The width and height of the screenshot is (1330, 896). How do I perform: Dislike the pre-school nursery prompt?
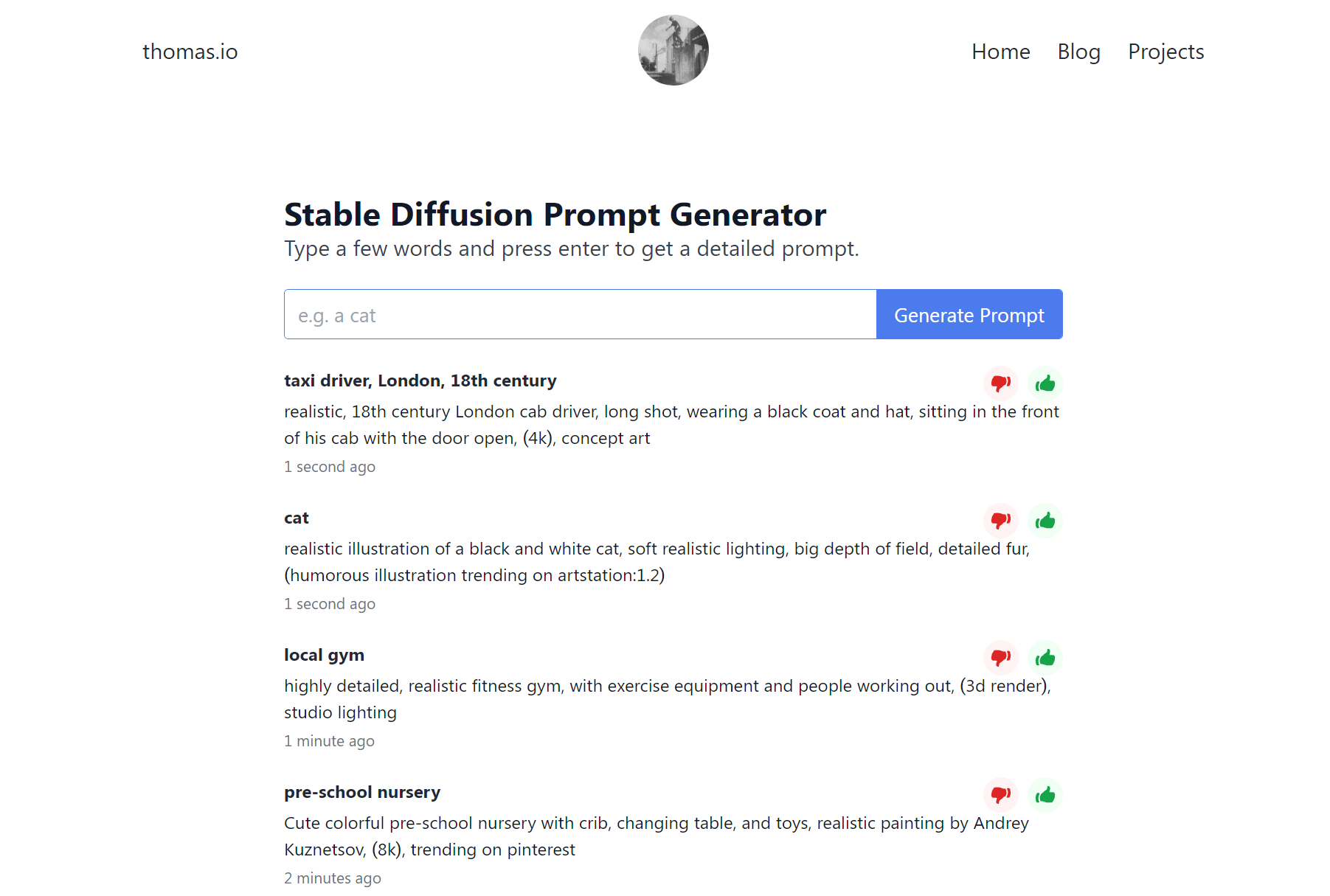(1000, 795)
